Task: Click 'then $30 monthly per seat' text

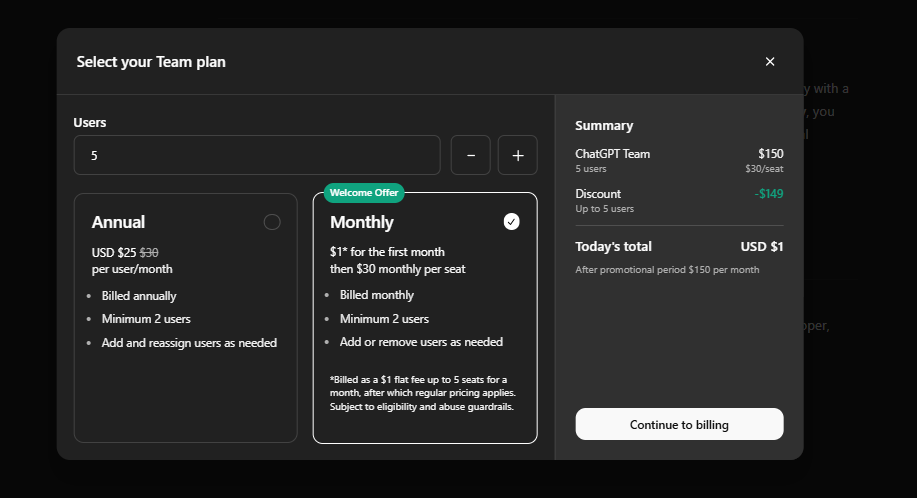Action: pos(398,269)
